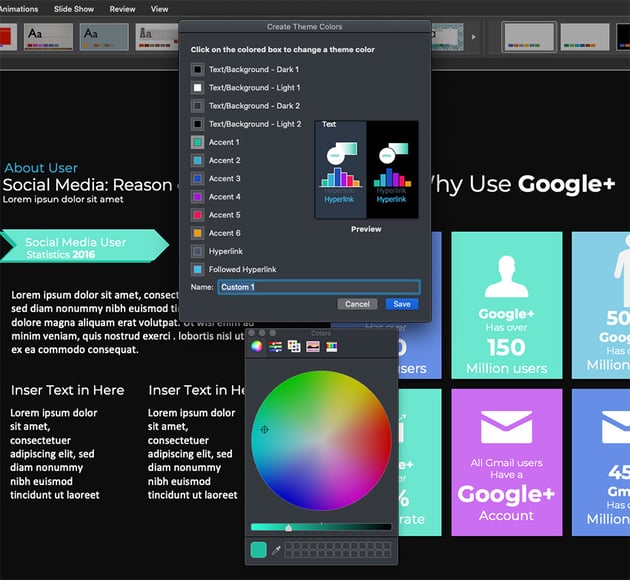630x580 pixels.
Task: Switch to the pencils color picker
Action: pyautogui.click(x=332, y=346)
